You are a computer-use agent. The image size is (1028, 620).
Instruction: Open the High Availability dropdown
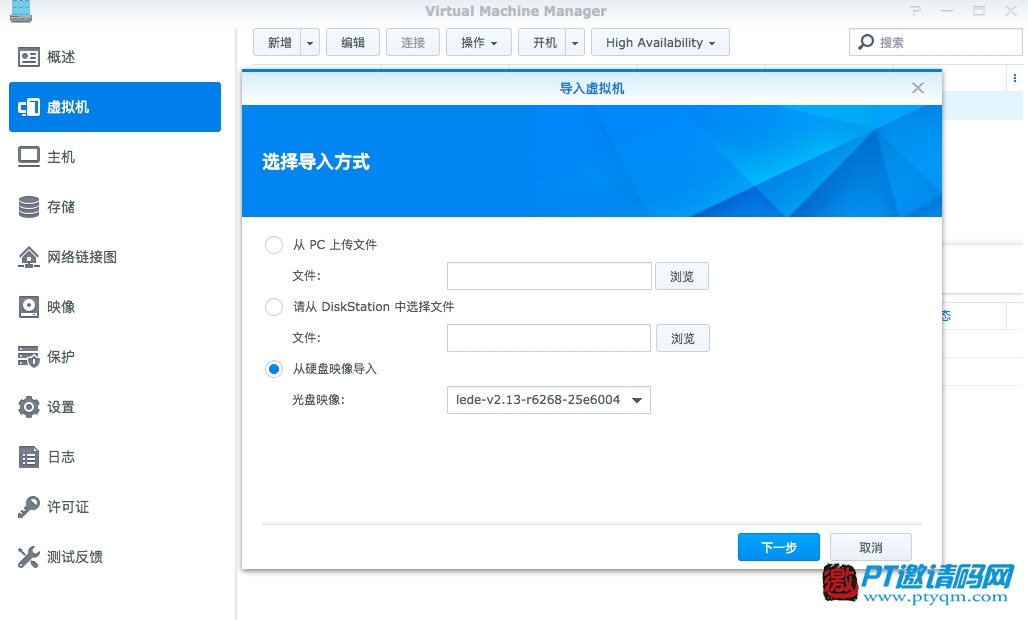click(x=660, y=43)
